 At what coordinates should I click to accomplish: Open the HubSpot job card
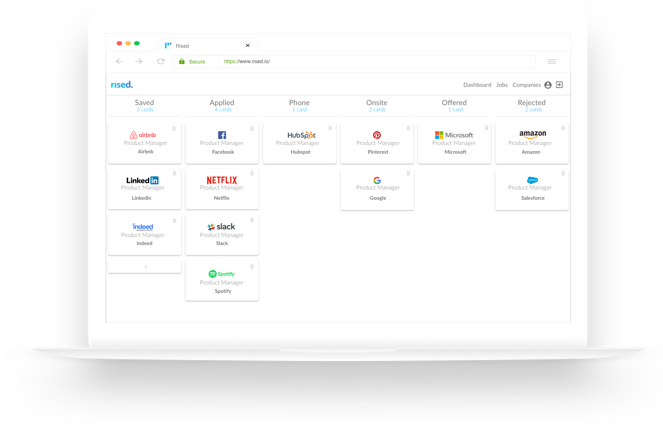pyautogui.click(x=299, y=143)
